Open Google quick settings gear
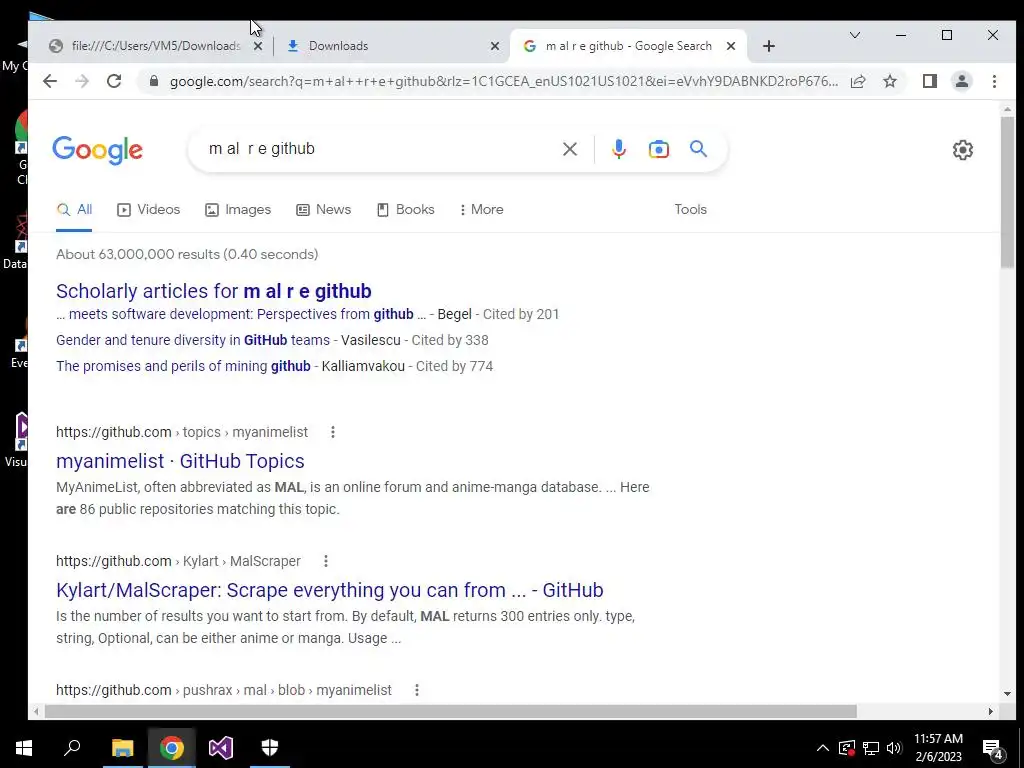The image size is (1024, 768). [962, 150]
